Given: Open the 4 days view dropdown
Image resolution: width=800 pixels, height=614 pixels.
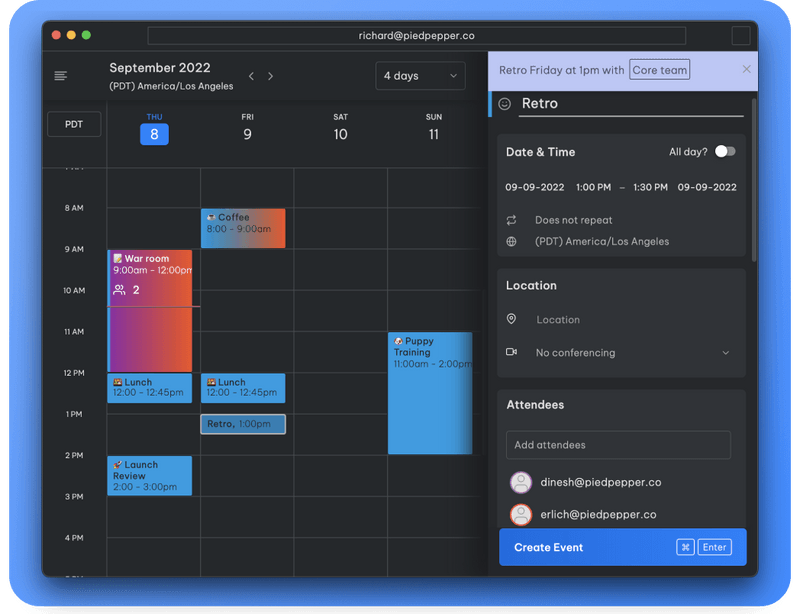Looking at the screenshot, I should point(420,75).
